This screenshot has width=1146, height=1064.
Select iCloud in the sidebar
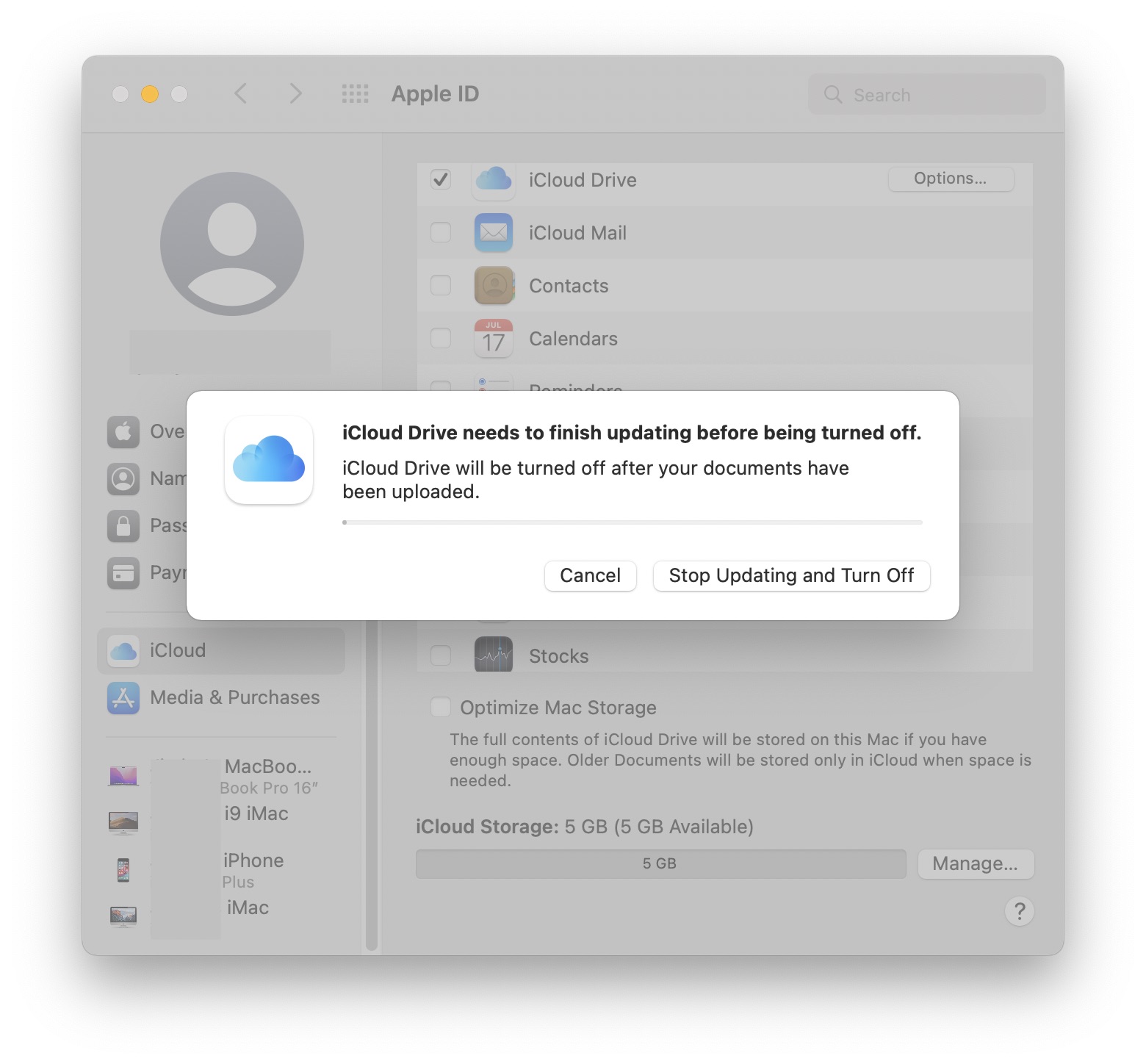tap(220, 651)
